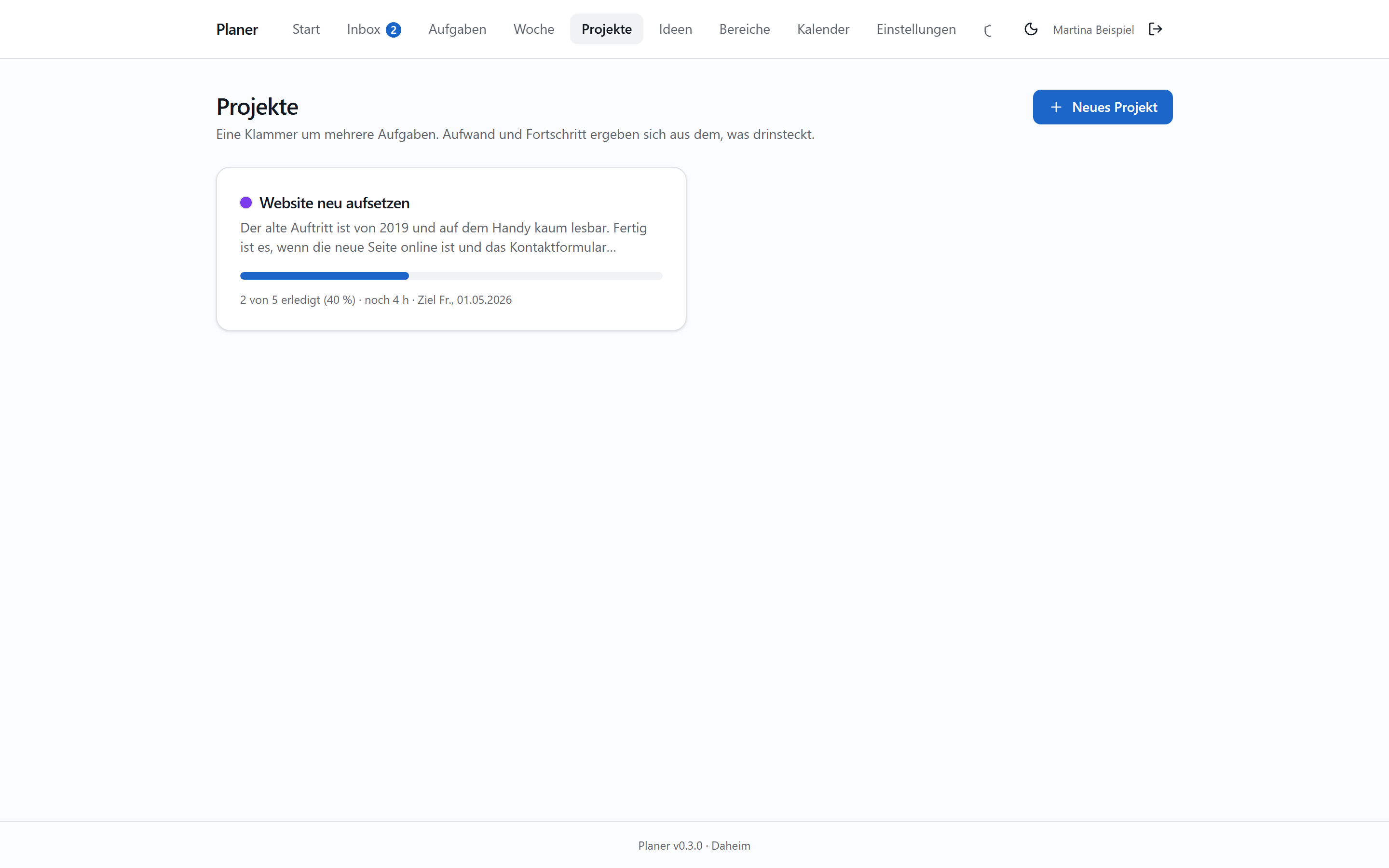Open Einstellungen in the navigation bar

point(916,29)
